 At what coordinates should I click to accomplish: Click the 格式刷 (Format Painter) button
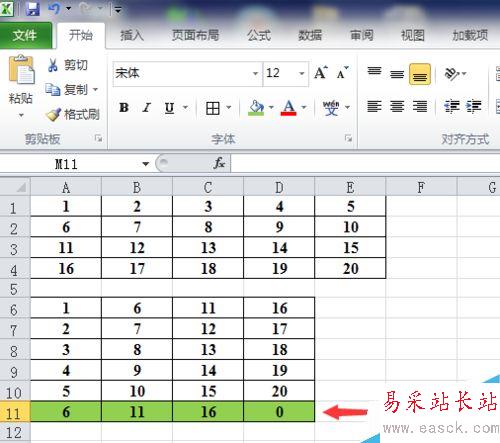click(73, 114)
